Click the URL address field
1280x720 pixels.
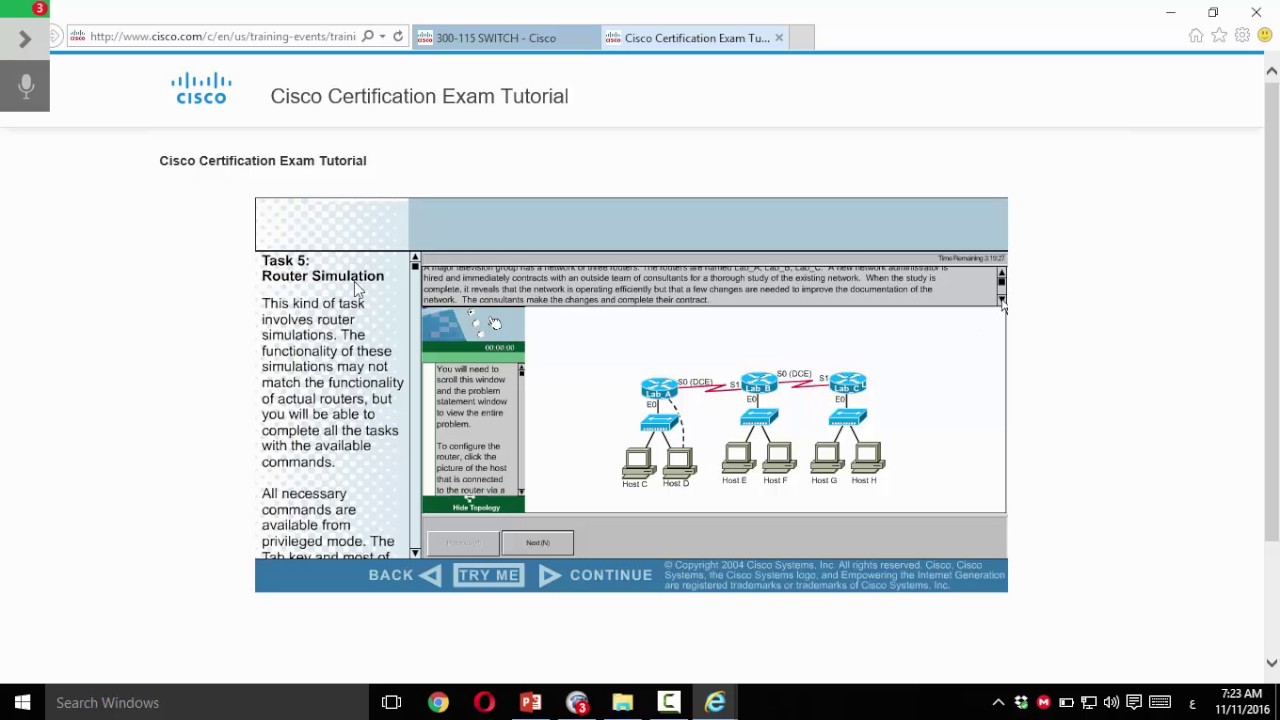[x=222, y=37]
